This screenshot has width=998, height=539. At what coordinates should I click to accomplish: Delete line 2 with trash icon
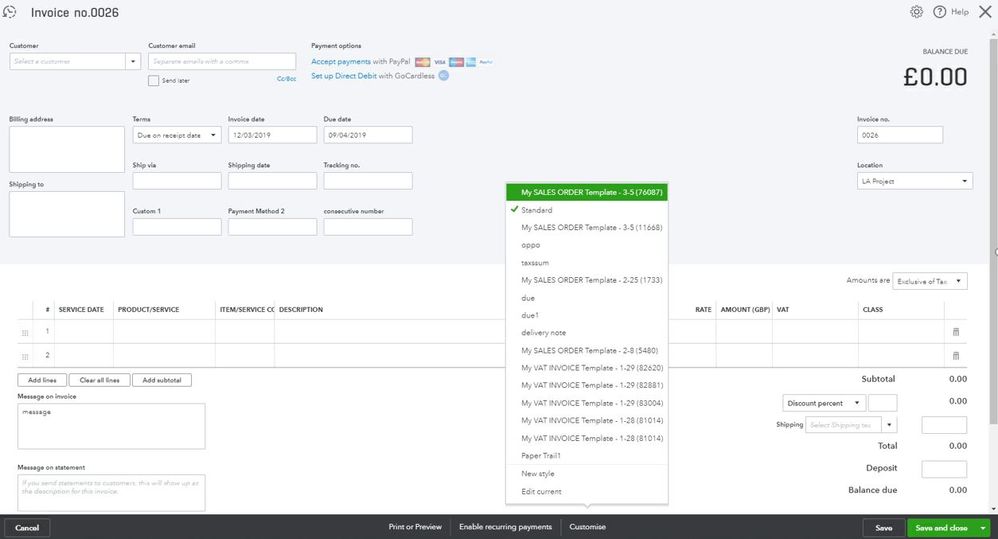tap(955, 356)
